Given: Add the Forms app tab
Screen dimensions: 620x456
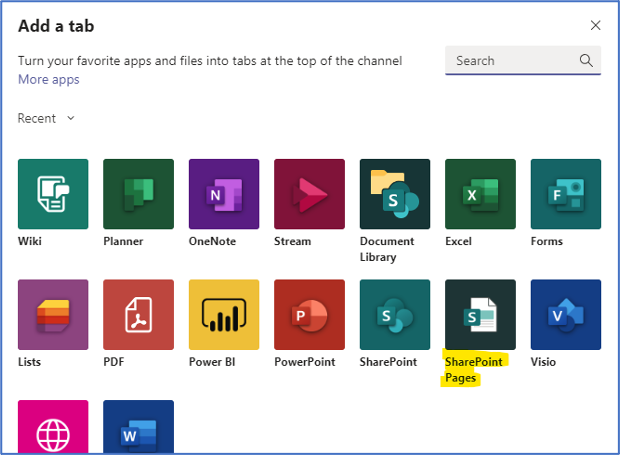Looking at the screenshot, I should click(566, 194).
